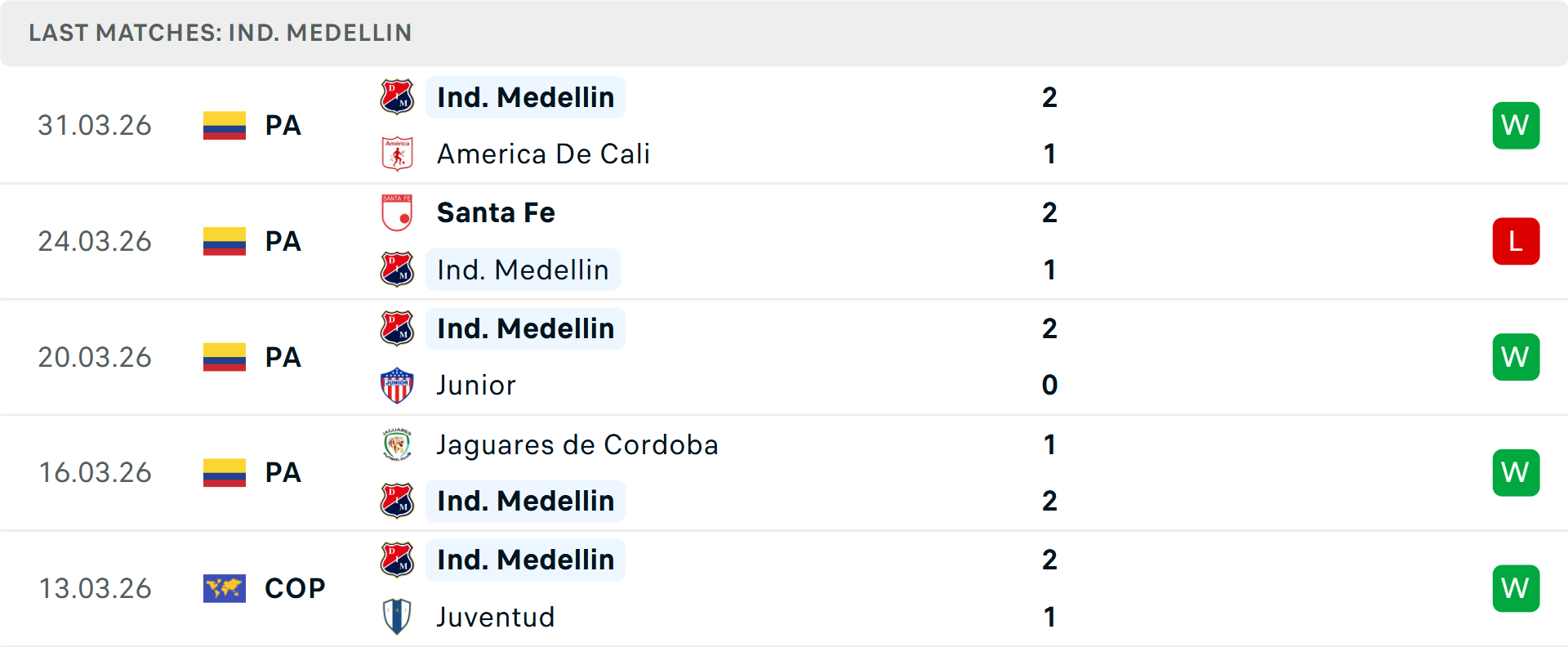Select the Colombia flag on the Junior match row
Screen dimensions: 1568x647
[x=225, y=357]
